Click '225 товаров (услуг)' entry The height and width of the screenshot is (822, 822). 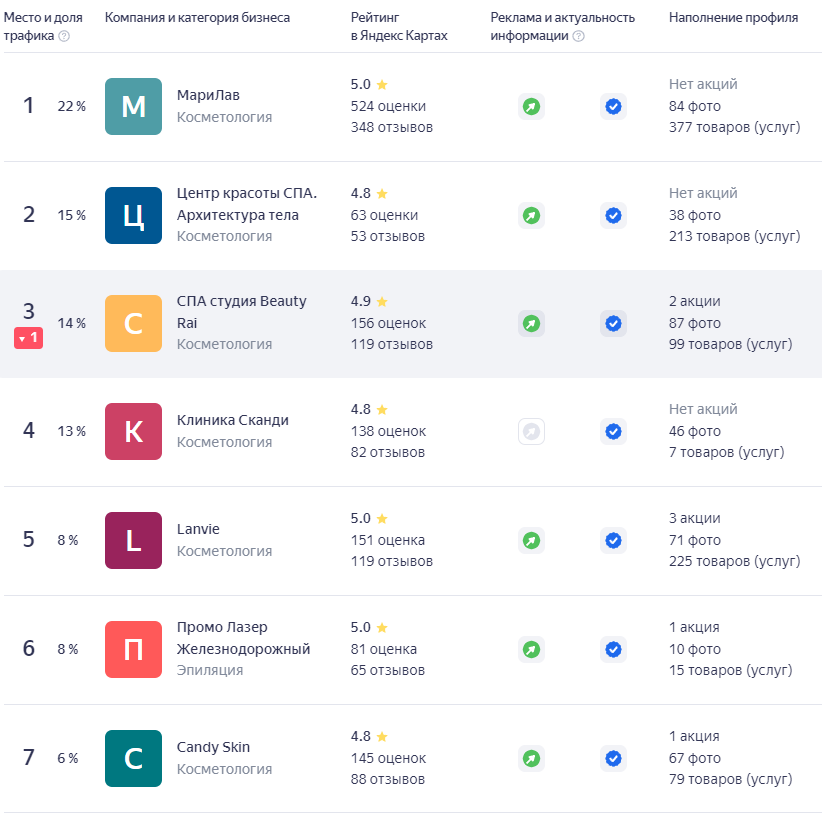(734, 561)
